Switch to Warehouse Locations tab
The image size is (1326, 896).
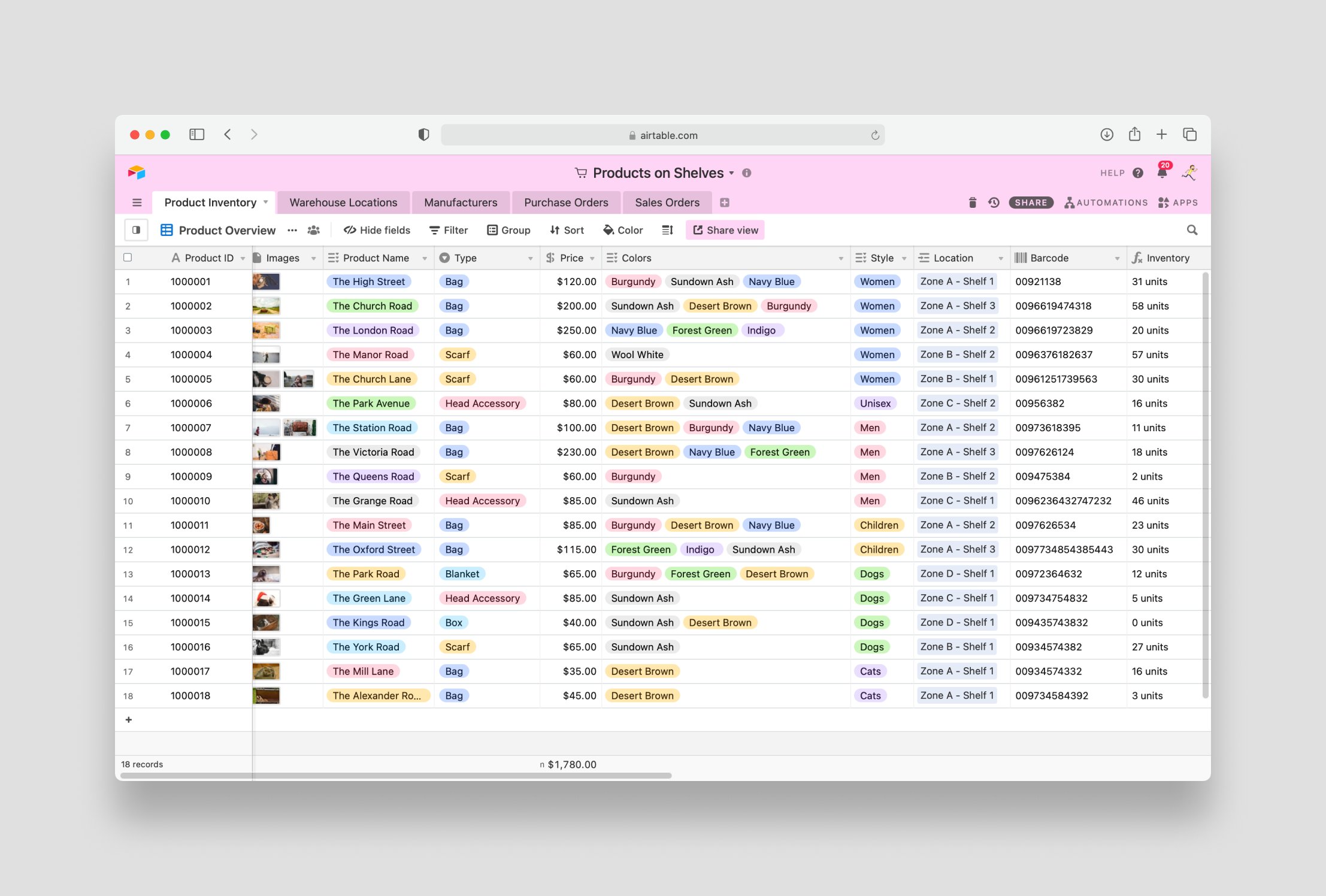(x=343, y=202)
